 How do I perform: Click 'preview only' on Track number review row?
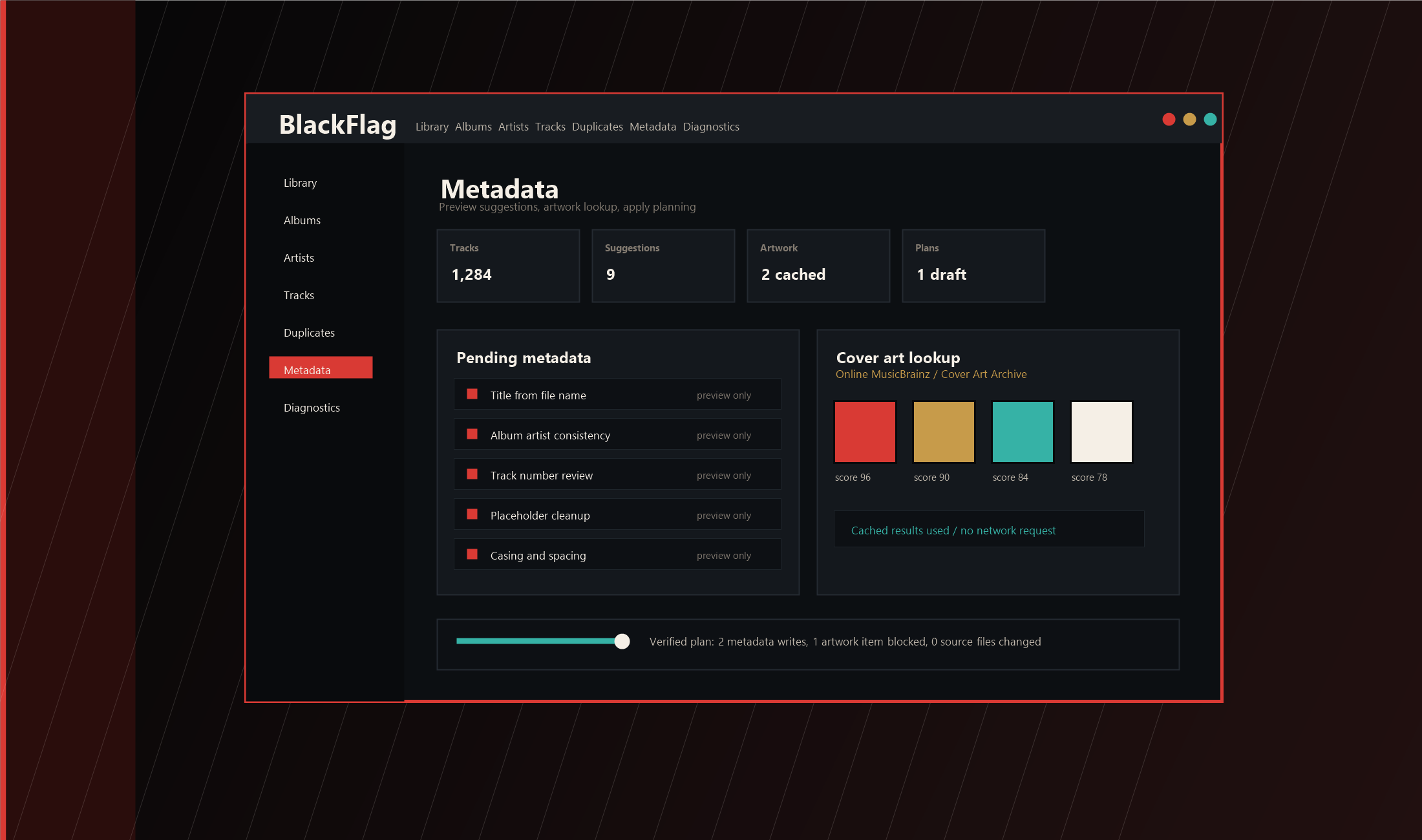724,476
